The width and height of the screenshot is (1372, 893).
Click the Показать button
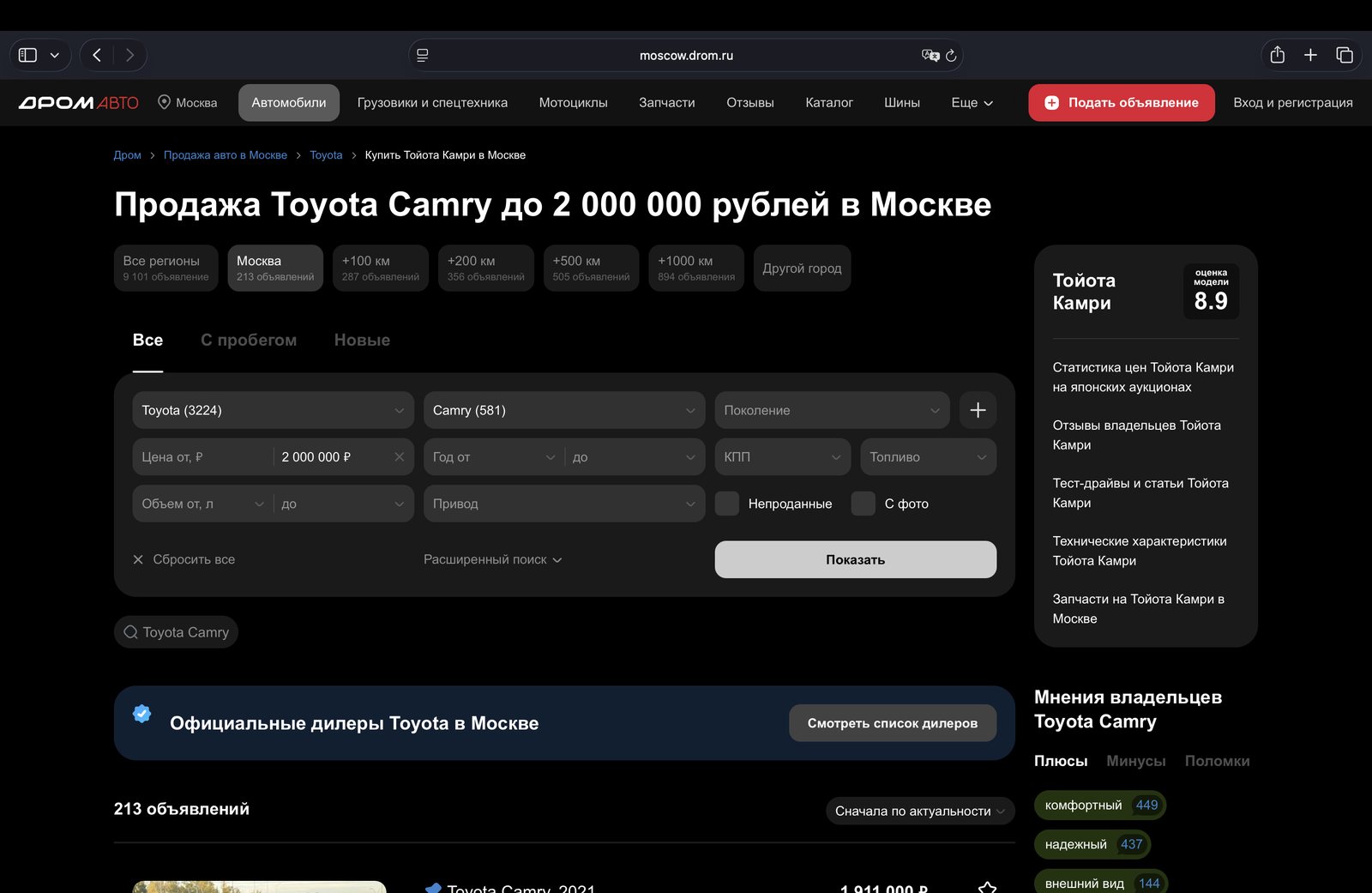[856, 559]
